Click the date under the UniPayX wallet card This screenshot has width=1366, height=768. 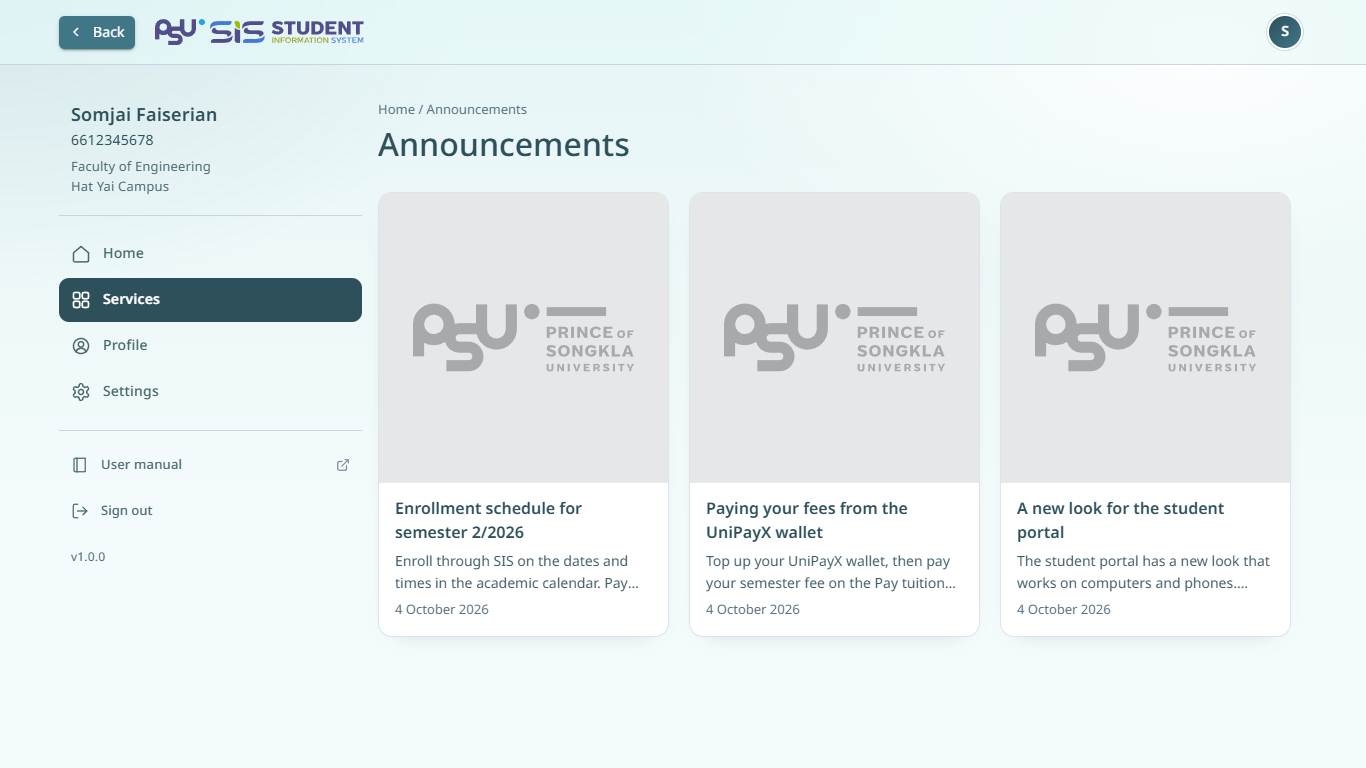tap(753, 610)
